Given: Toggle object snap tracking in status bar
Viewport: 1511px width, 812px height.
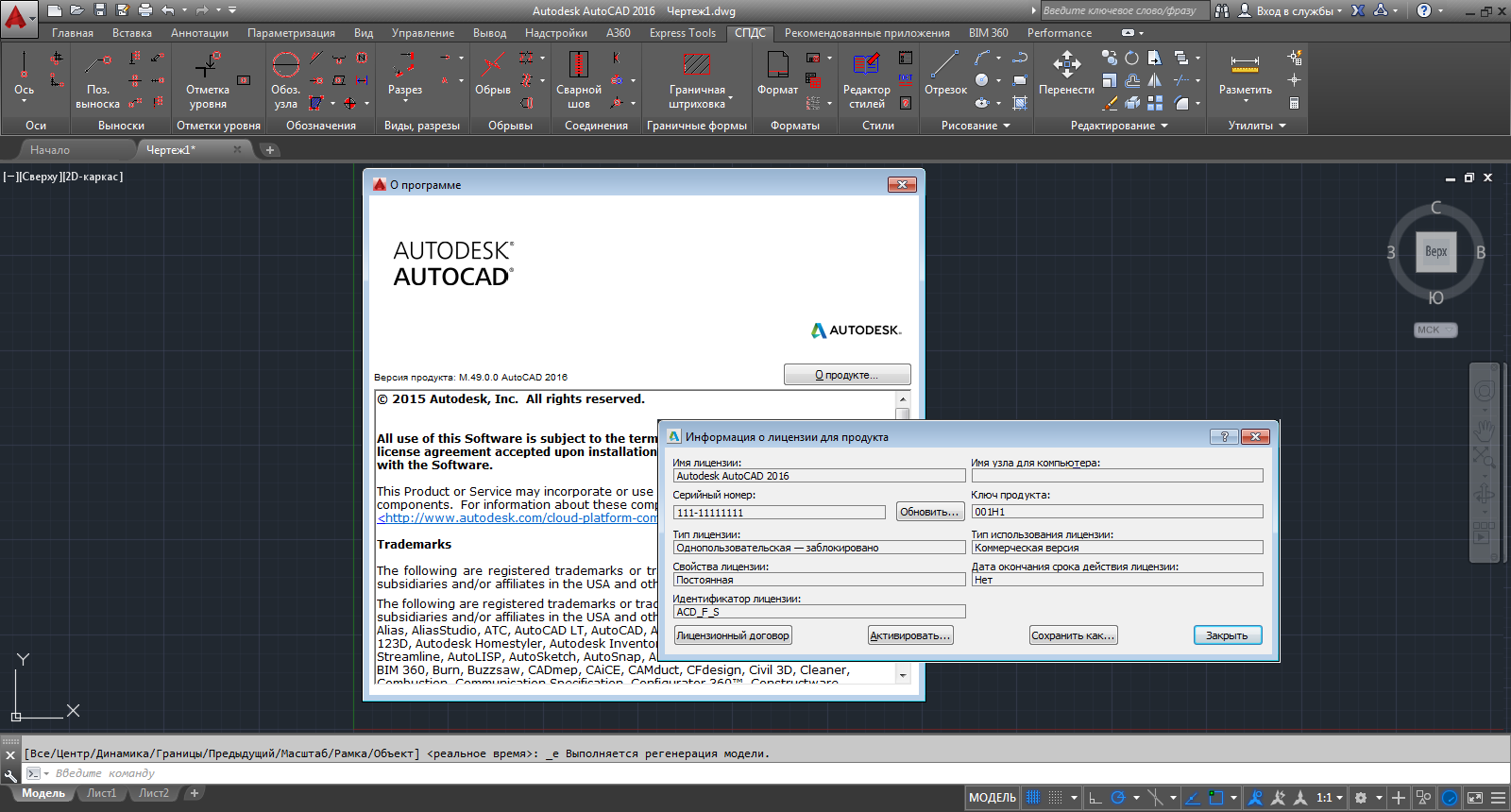Looking at the screenshot, I should click(x=1192, y=798).
